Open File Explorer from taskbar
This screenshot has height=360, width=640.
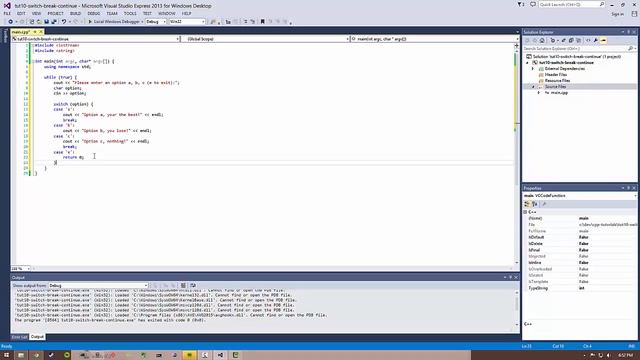click(x=21, y=355)
